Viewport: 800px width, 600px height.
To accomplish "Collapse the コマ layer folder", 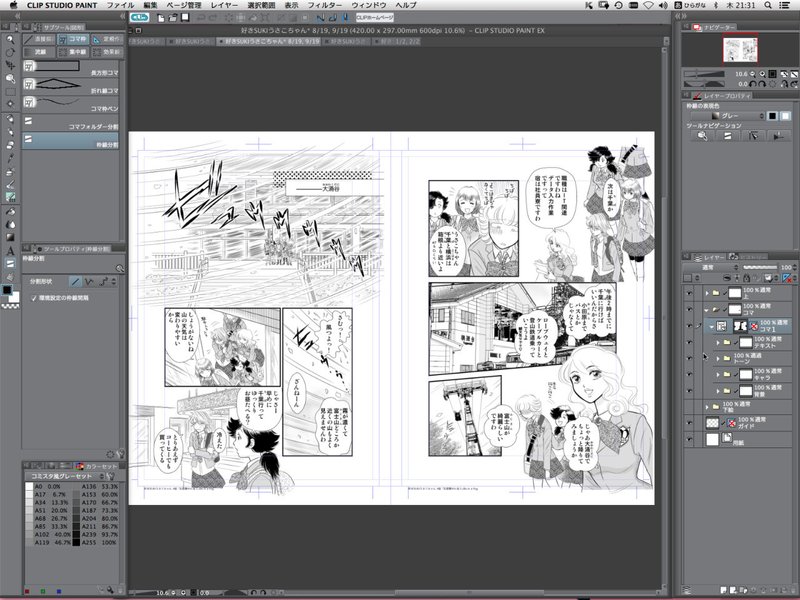I will (x=707, y=309).
